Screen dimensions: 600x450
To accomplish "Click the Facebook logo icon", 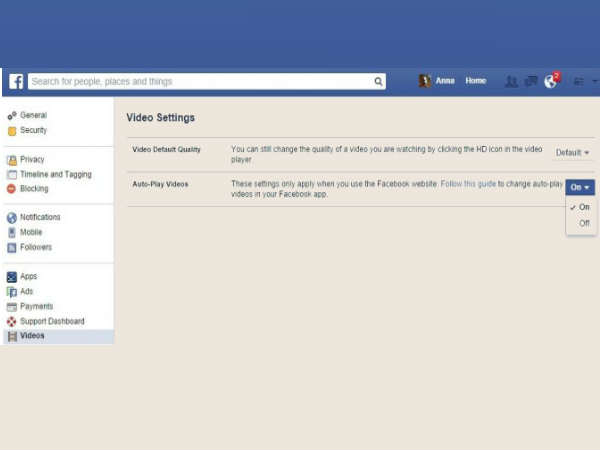I will pos(16,82).
